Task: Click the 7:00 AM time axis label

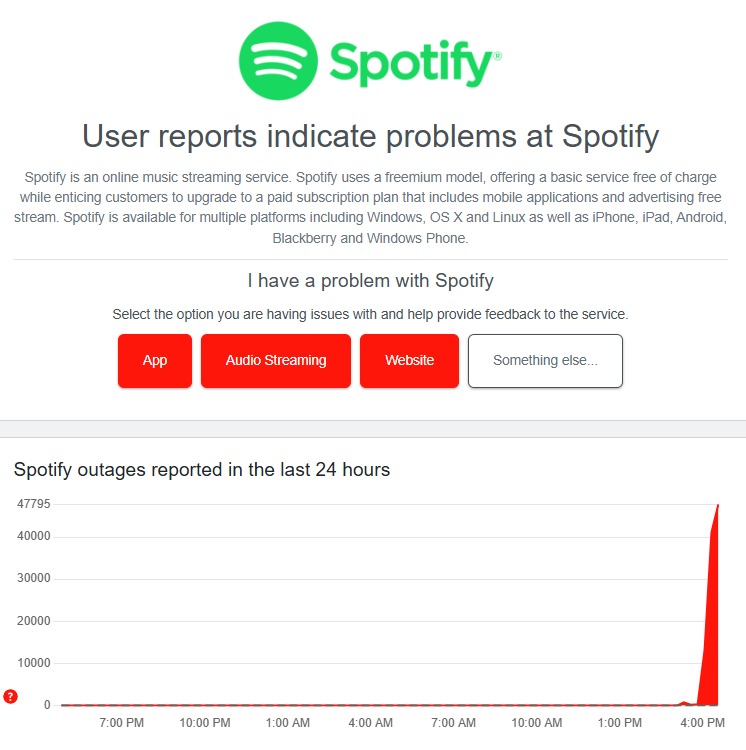Action: point(453,723)
